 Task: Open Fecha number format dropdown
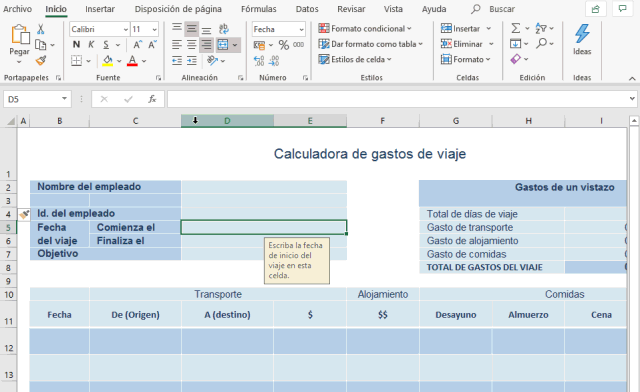[301, 29]
